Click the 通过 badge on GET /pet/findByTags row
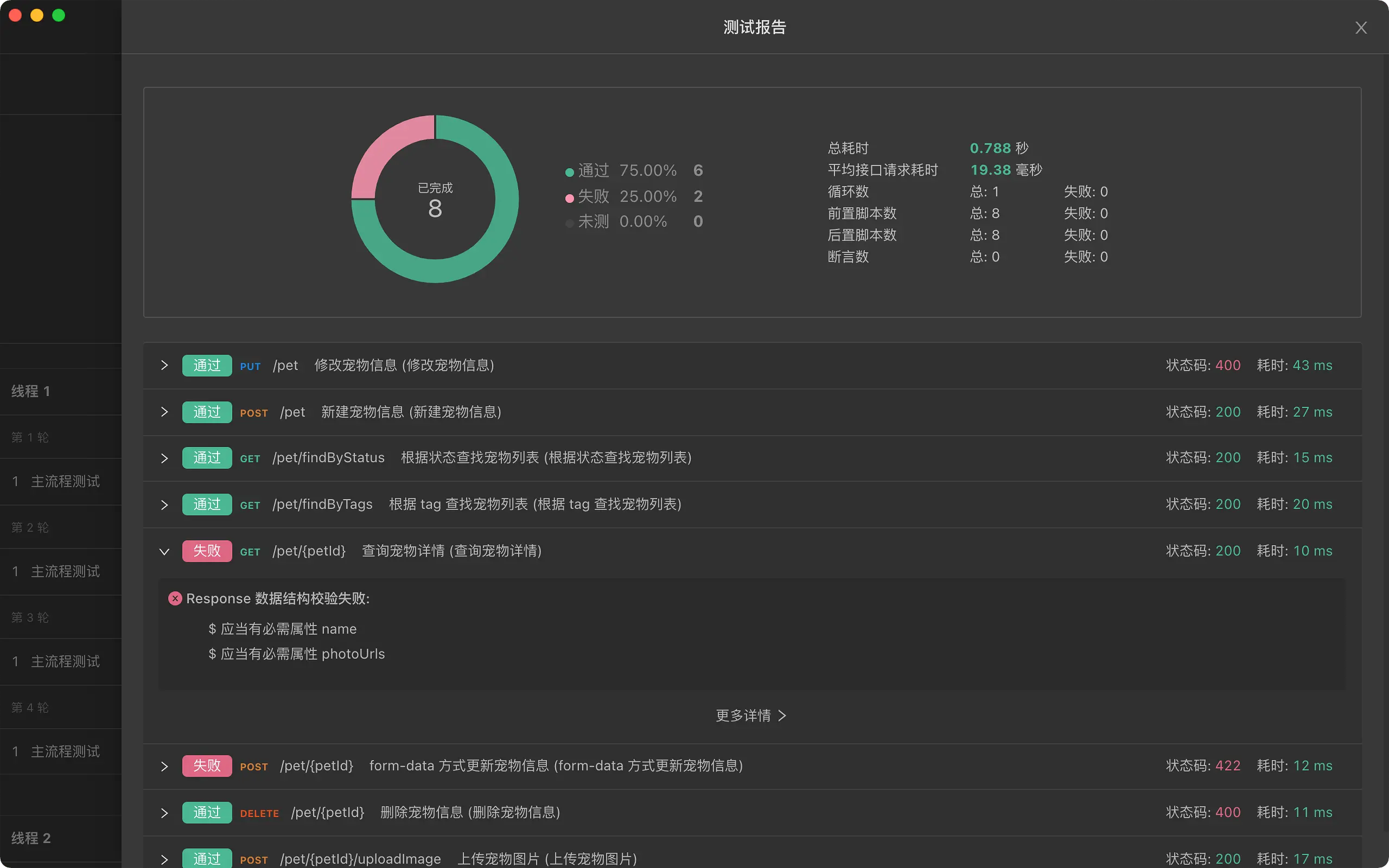 [x=207, y=504]
